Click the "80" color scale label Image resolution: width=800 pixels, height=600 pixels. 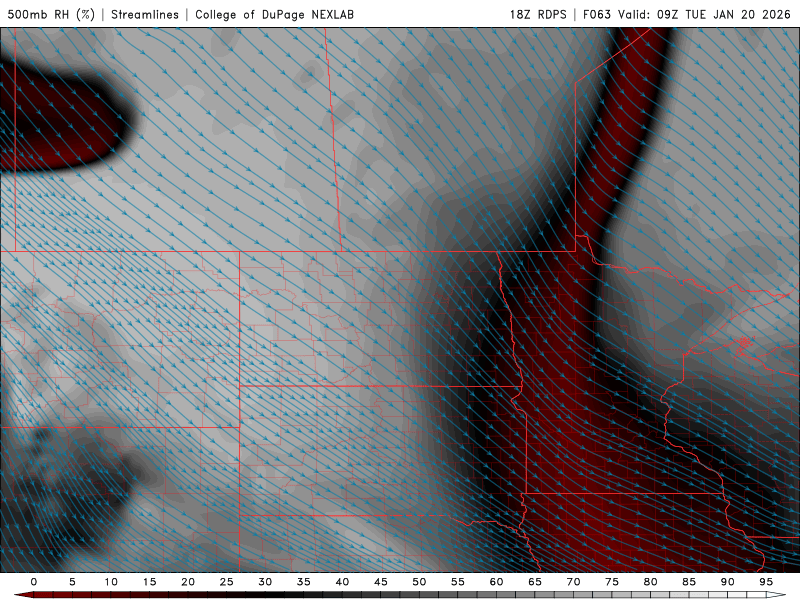point(650,582)
